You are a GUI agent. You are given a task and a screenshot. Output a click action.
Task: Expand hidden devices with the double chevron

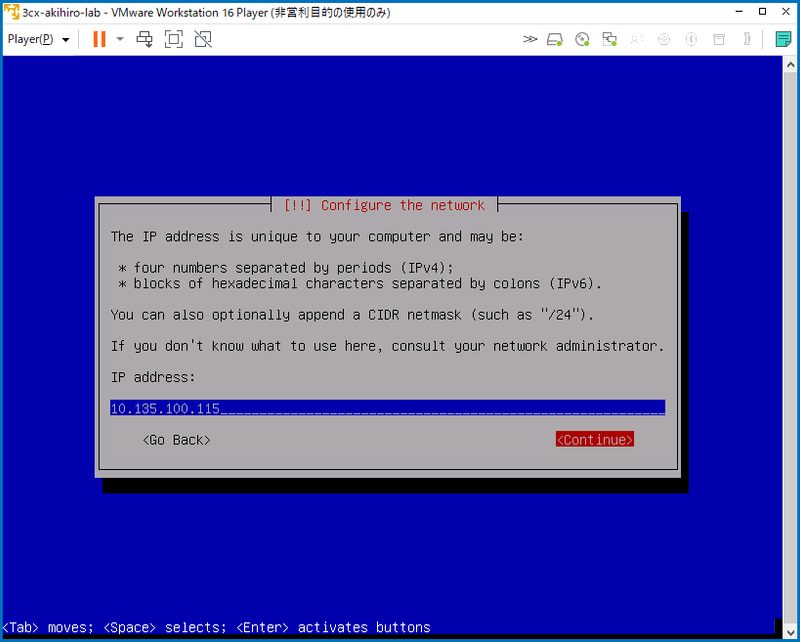(530, 39)
